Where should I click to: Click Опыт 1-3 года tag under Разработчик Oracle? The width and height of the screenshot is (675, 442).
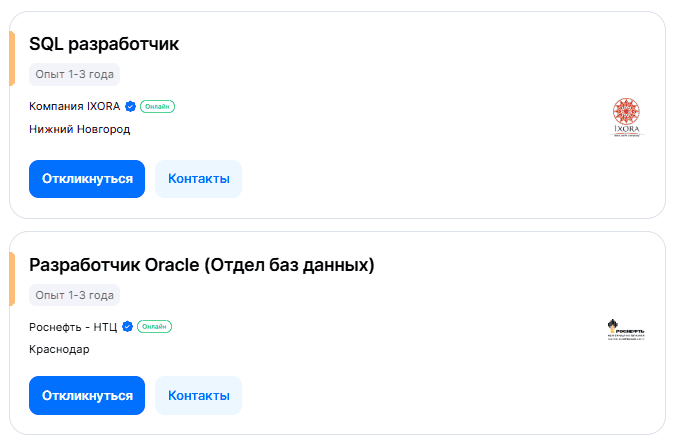point(75,295)
